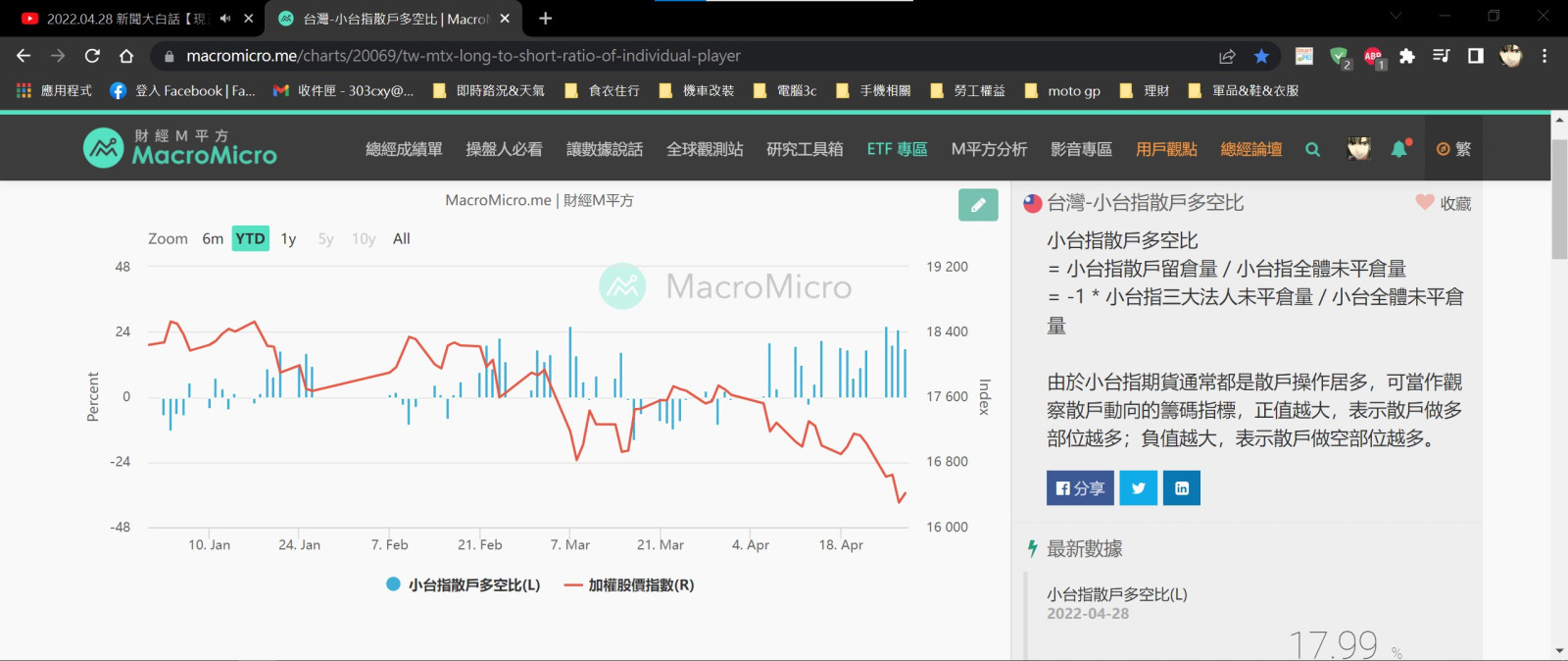Share the chart on Facebook
The image size is (1568, 661).
pyautogui.click(x=1079, y=488)
